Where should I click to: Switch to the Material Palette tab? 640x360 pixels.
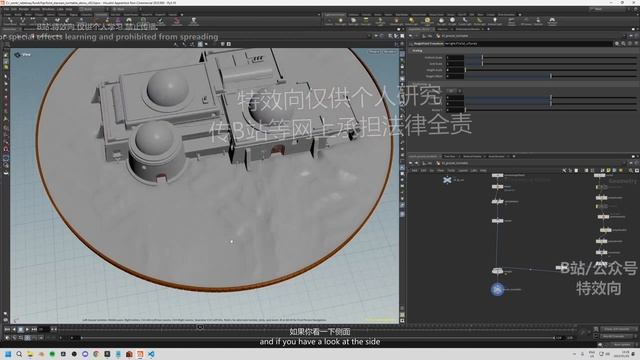(x=472, y=156)
